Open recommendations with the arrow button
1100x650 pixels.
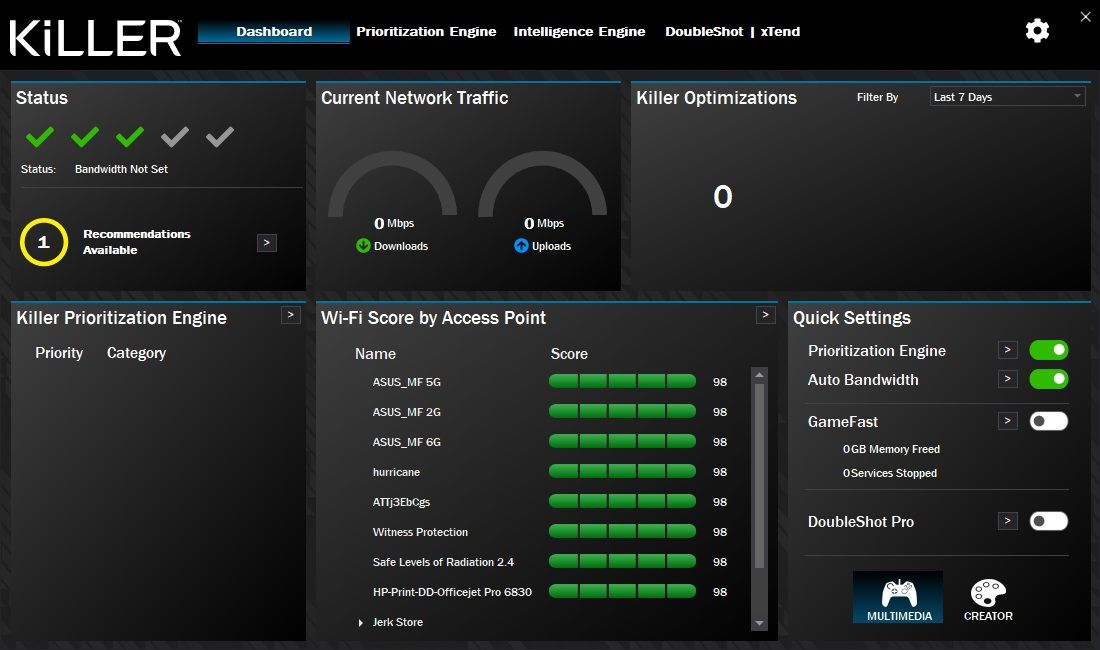tap(267, 243)
